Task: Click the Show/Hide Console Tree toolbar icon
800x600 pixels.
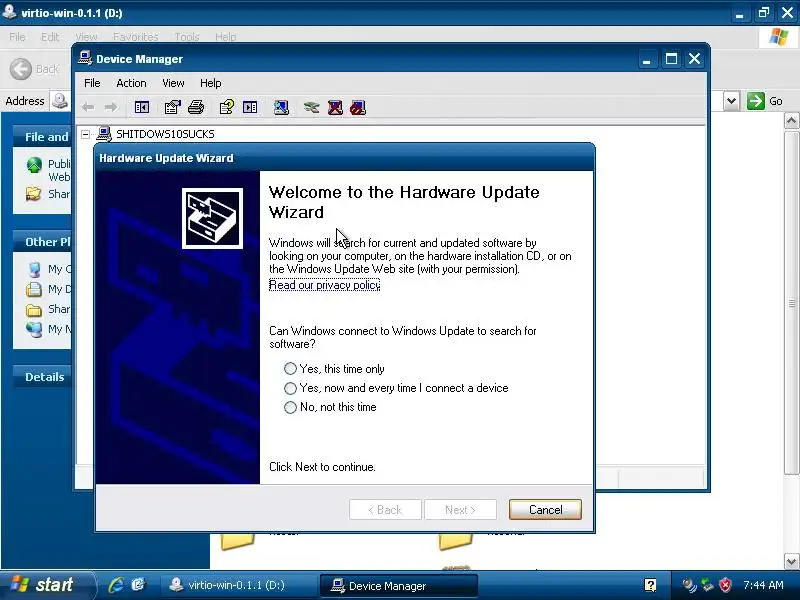Action: point(141,107)
